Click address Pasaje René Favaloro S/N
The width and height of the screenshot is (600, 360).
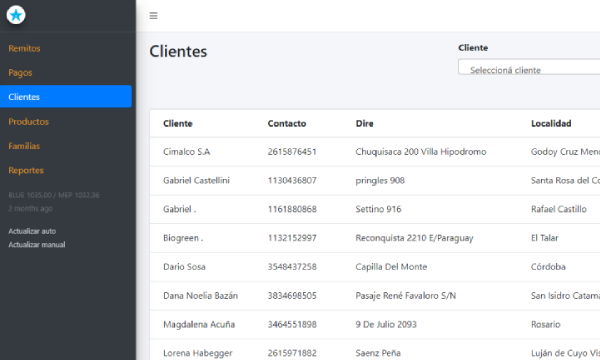(406, 296)
